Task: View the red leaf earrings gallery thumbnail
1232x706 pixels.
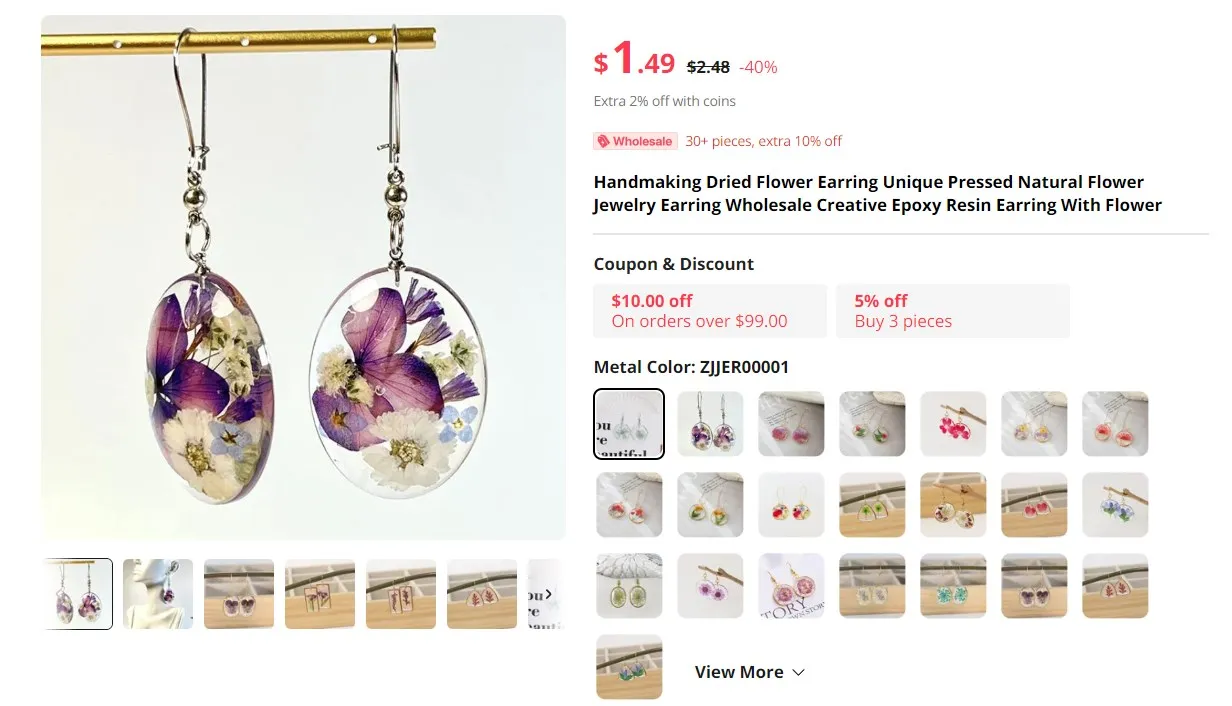Action: 482,594
